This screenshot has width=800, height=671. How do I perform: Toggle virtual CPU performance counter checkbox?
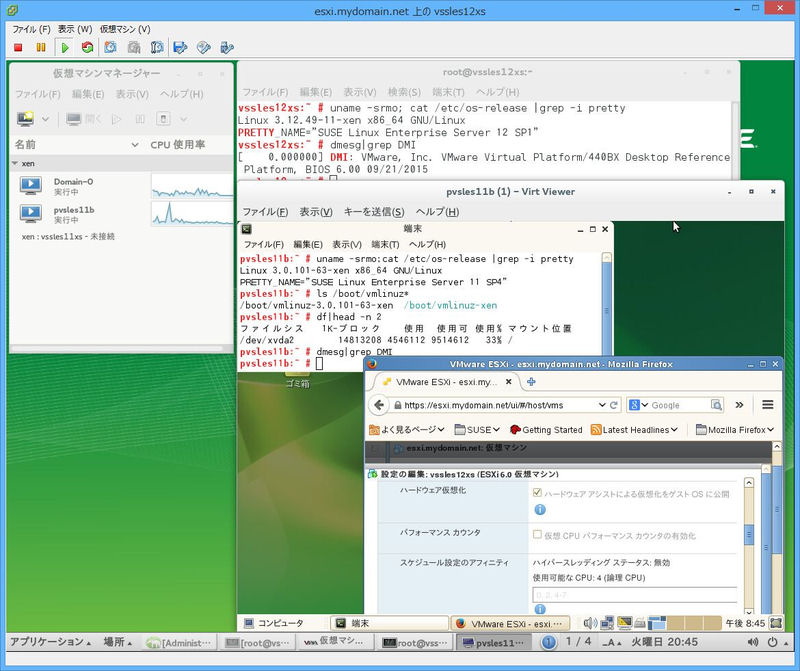(537, 534)
